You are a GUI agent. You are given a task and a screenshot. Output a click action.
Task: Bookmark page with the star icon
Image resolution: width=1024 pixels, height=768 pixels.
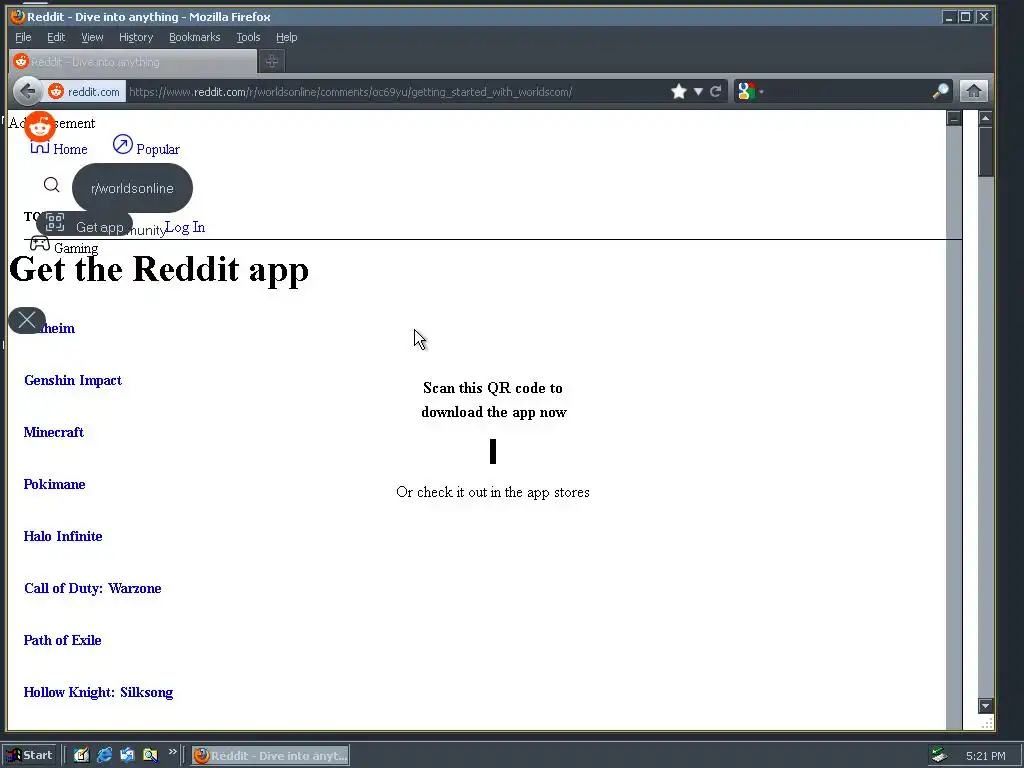[x=679, y=91]
